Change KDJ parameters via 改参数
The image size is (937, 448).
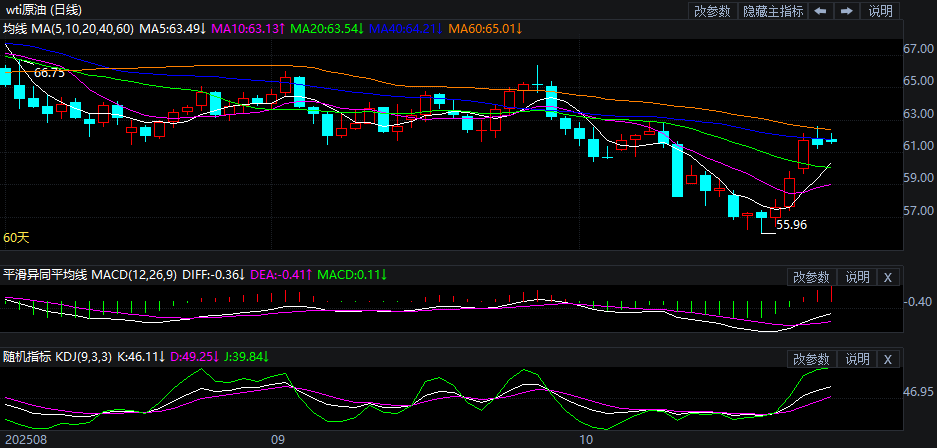tap(811, 359)
